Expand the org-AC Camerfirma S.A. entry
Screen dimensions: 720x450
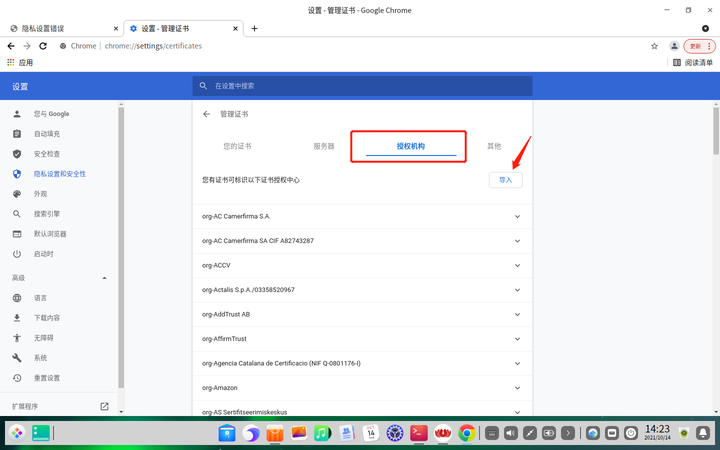(x=517, y=216)
